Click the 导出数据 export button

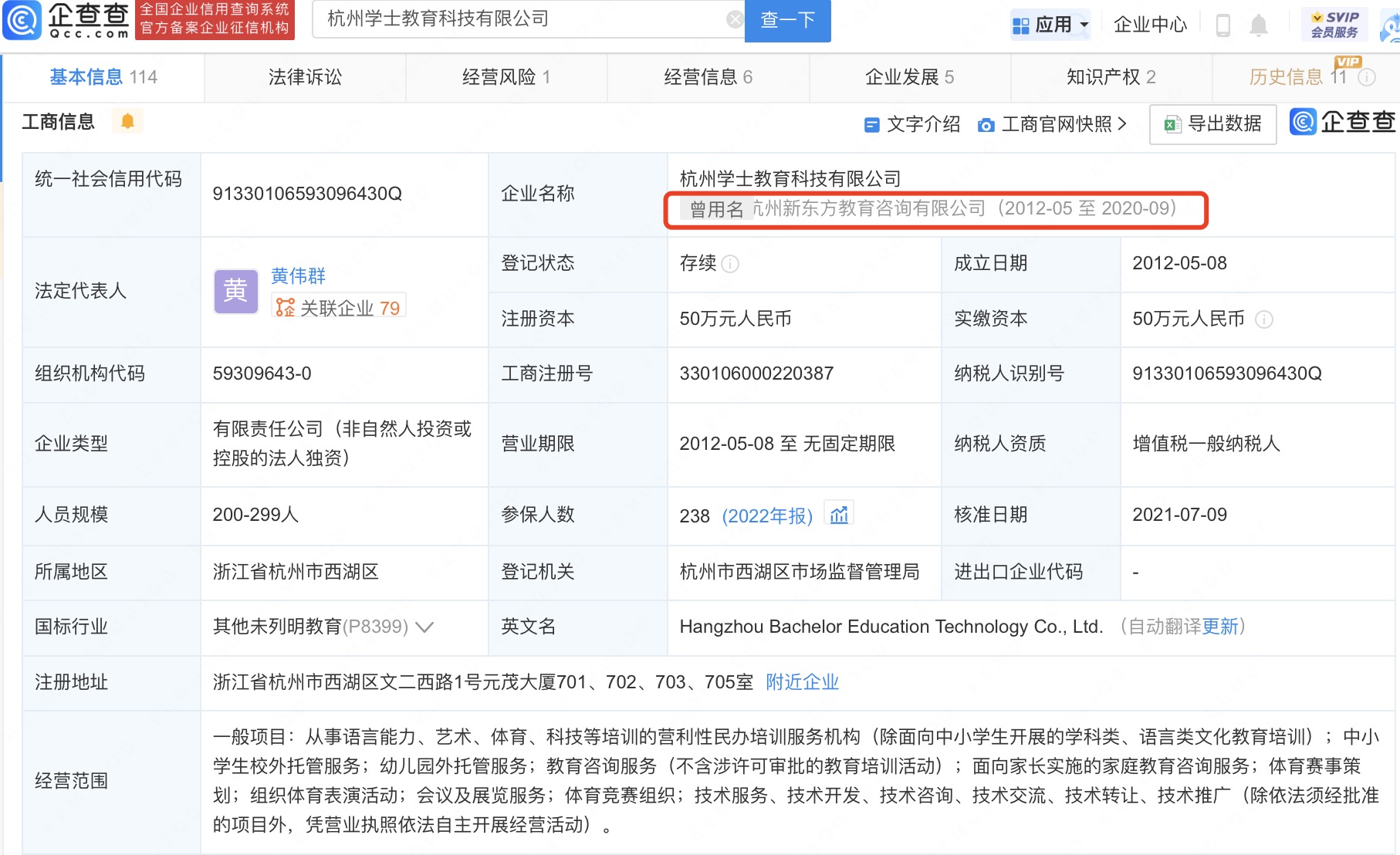coord(1213,123)
